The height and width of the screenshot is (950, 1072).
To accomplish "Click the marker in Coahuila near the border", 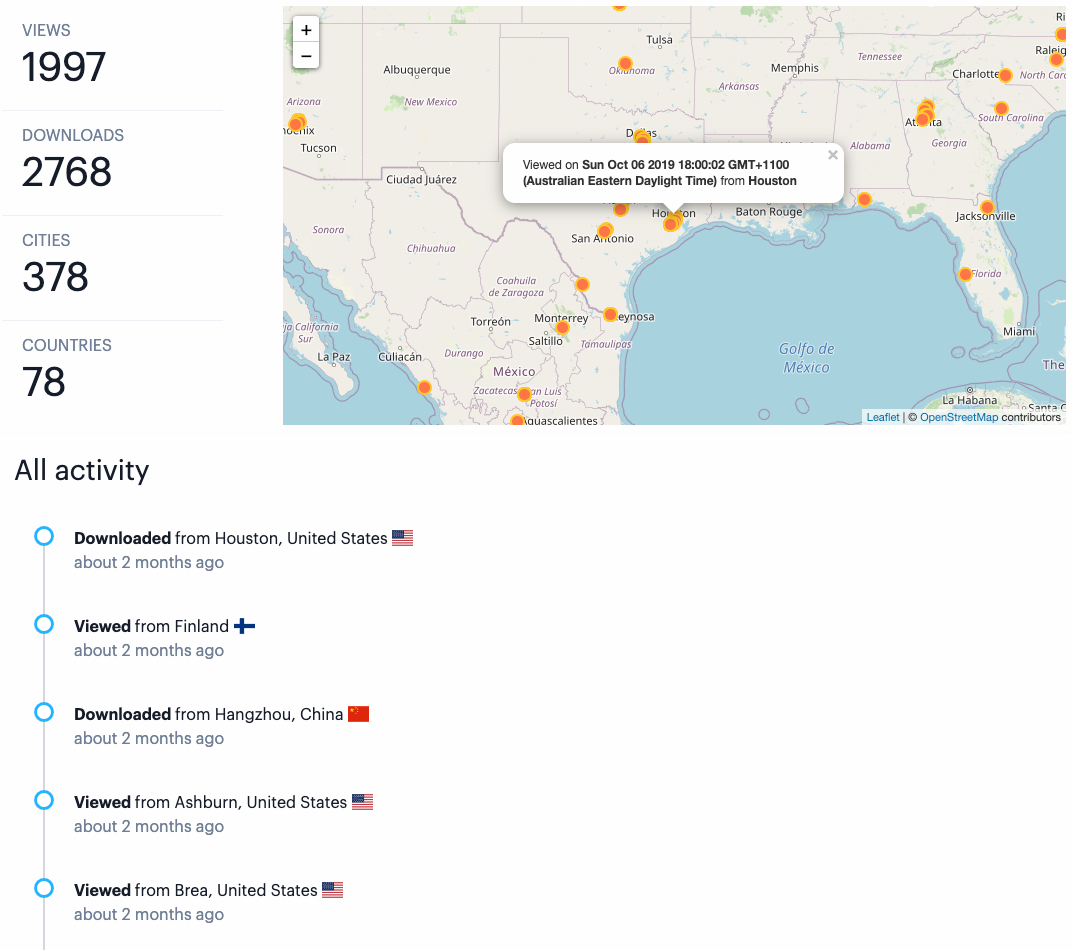I will 582,284.
